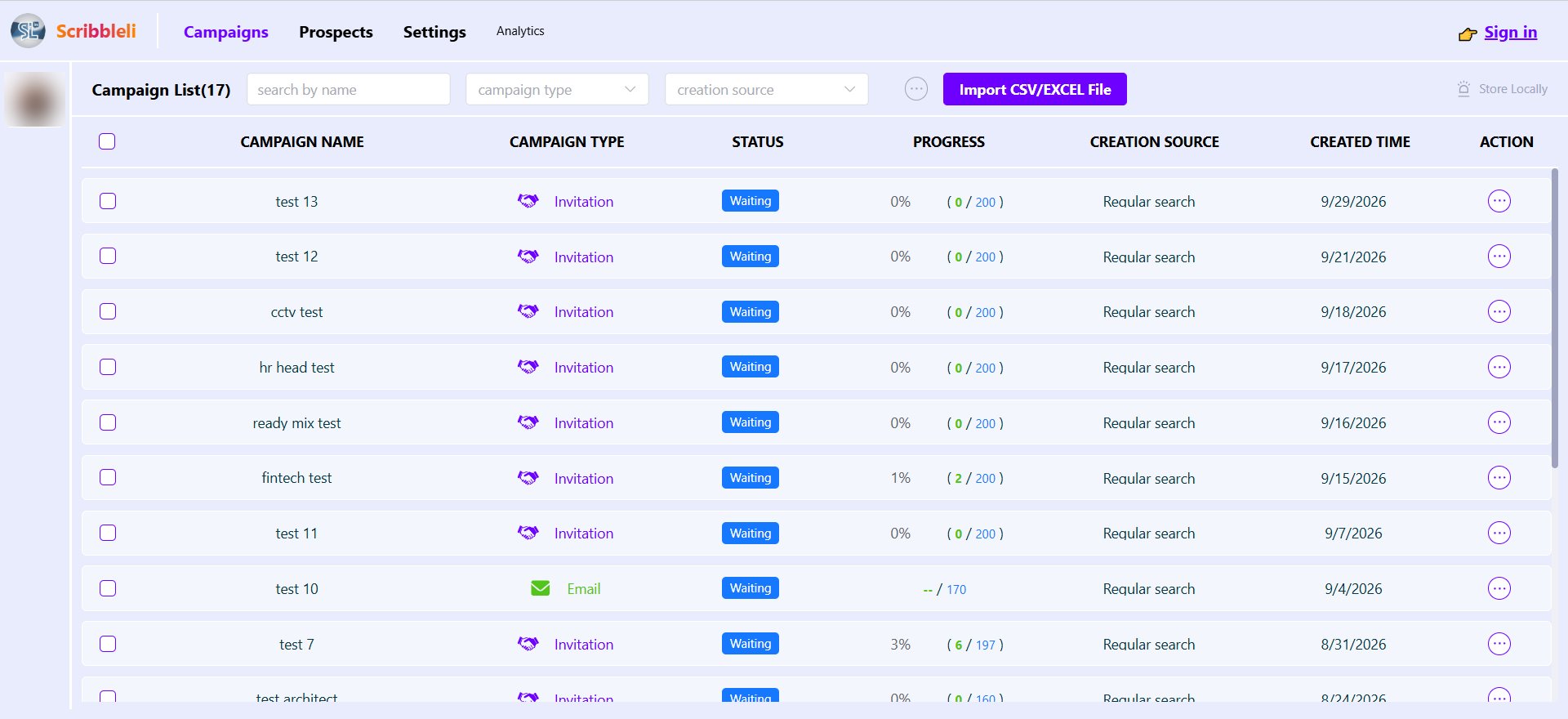
Task: Click the Store Locally lightbulb icon
Action: [1463, 89]
